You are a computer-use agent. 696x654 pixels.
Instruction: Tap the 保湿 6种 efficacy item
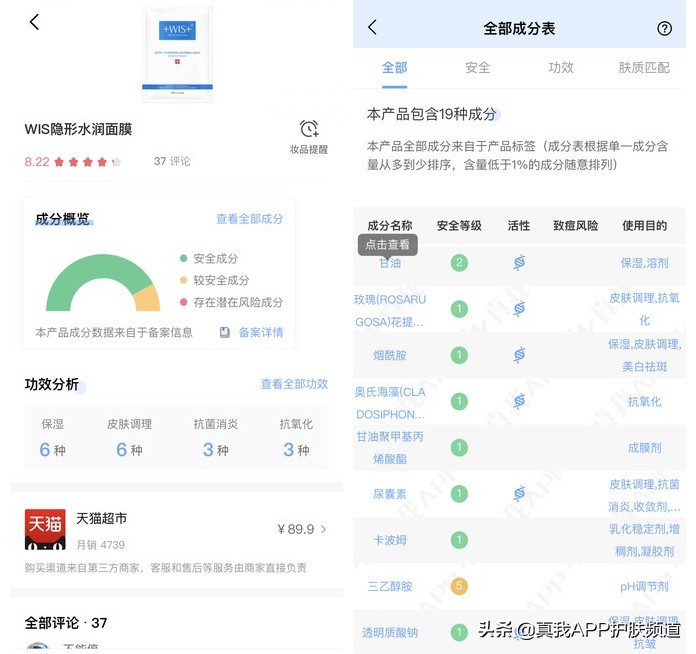(52, 437)
